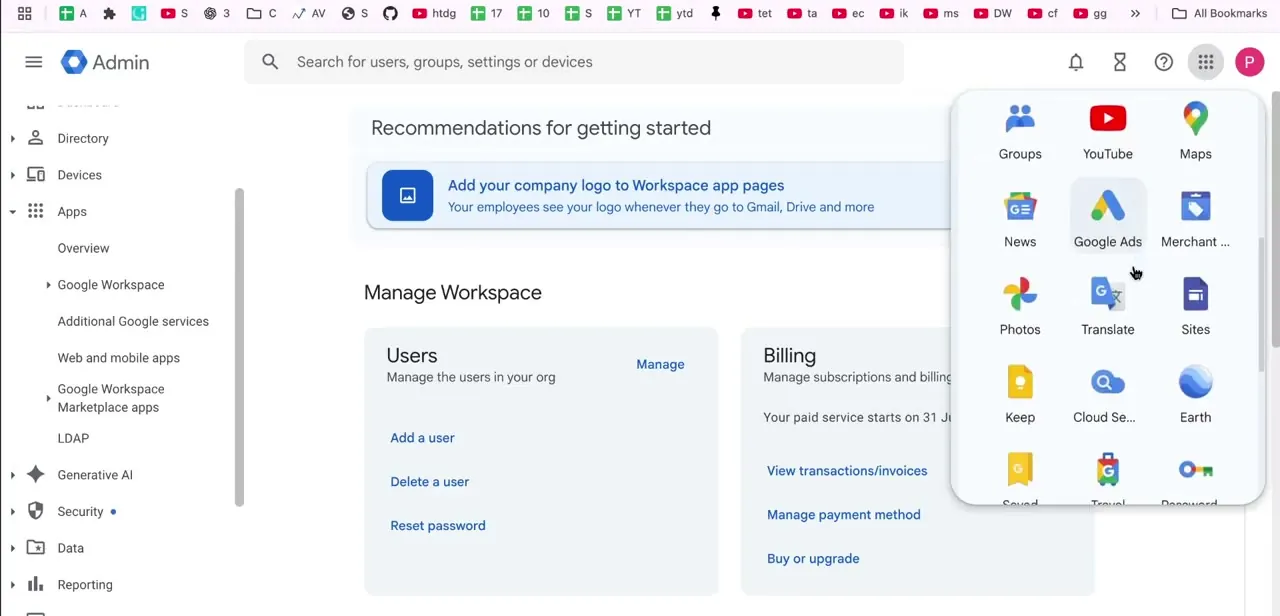Expand the Generative AI section
The width and height of the screenshot is (1280, 616).
pyautogui.click(x=12, y=475)
